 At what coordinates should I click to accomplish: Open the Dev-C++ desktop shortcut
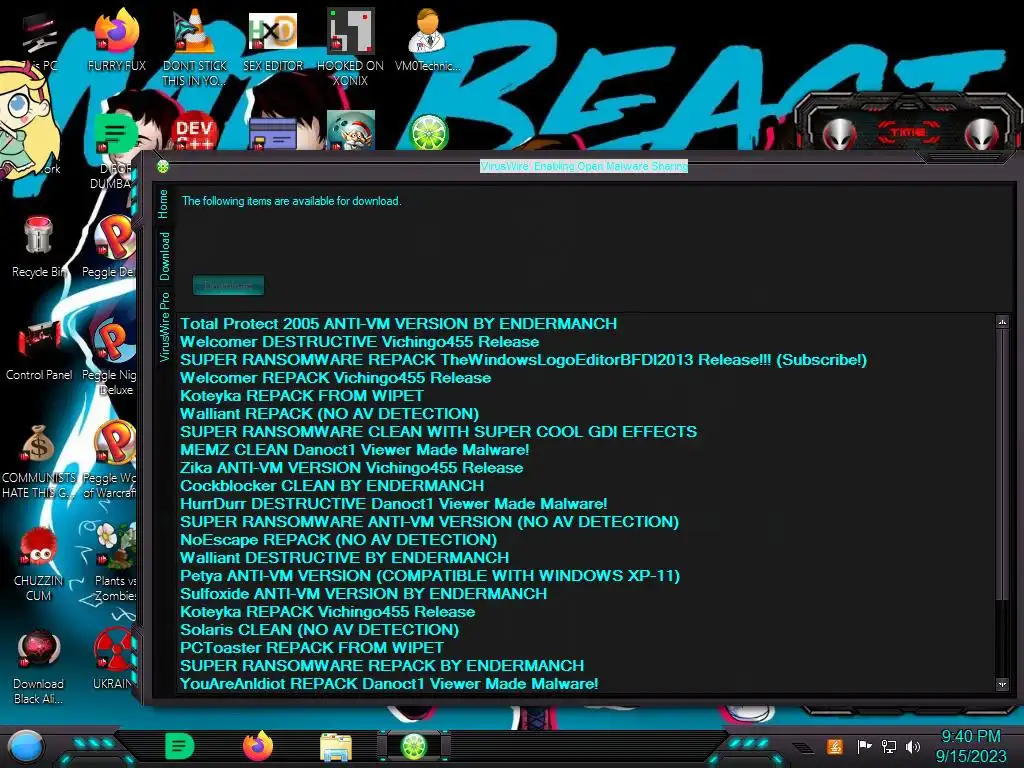point(195,132)
